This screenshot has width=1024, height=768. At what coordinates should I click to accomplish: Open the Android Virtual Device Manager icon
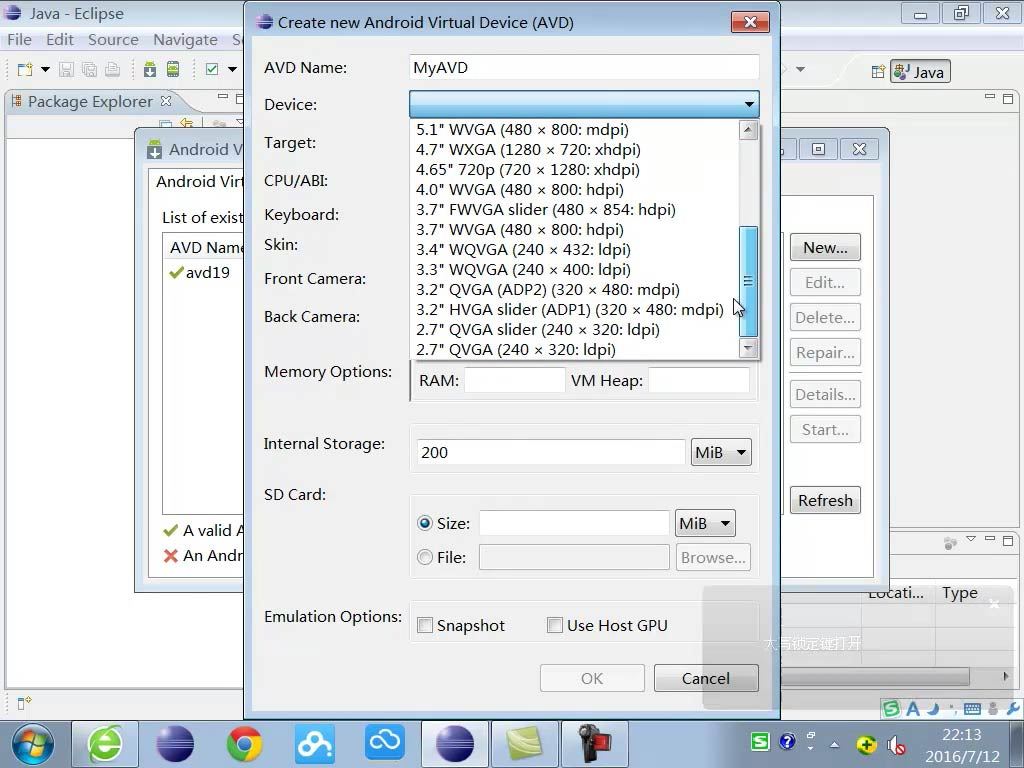pos(173,69)
